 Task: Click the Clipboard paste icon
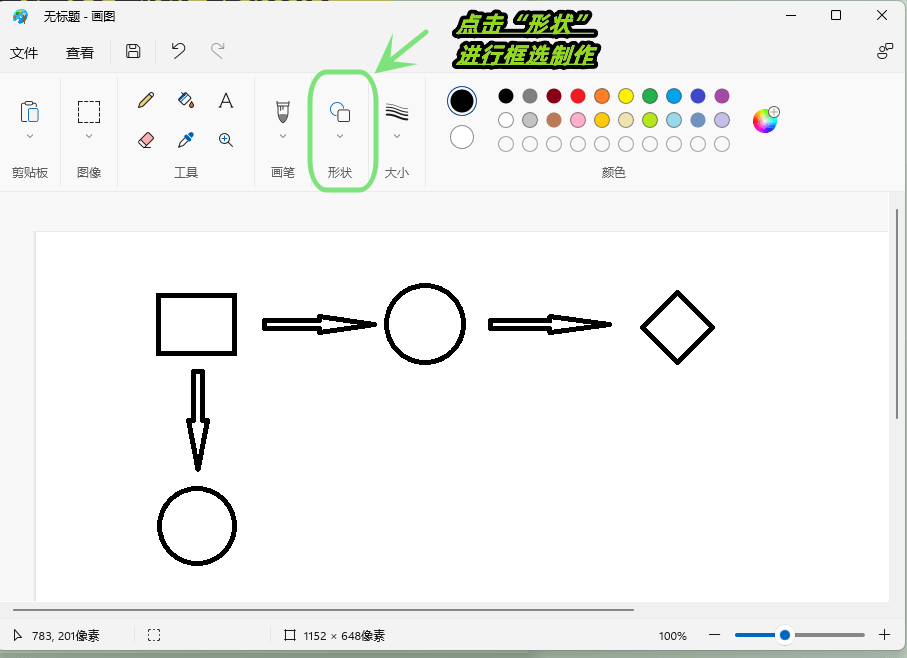tap(30, 112)
